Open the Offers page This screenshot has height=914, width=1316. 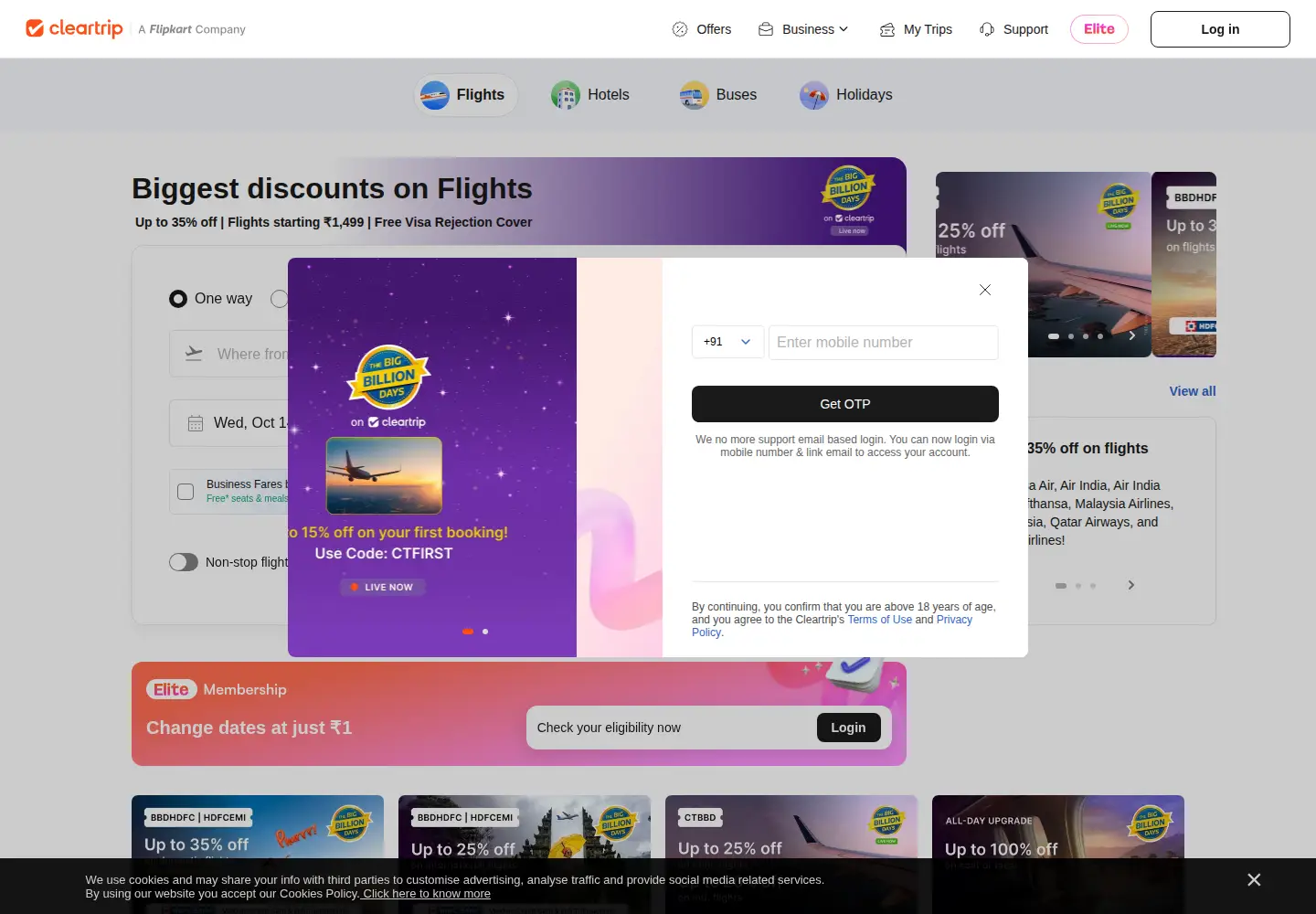point(702,29)
